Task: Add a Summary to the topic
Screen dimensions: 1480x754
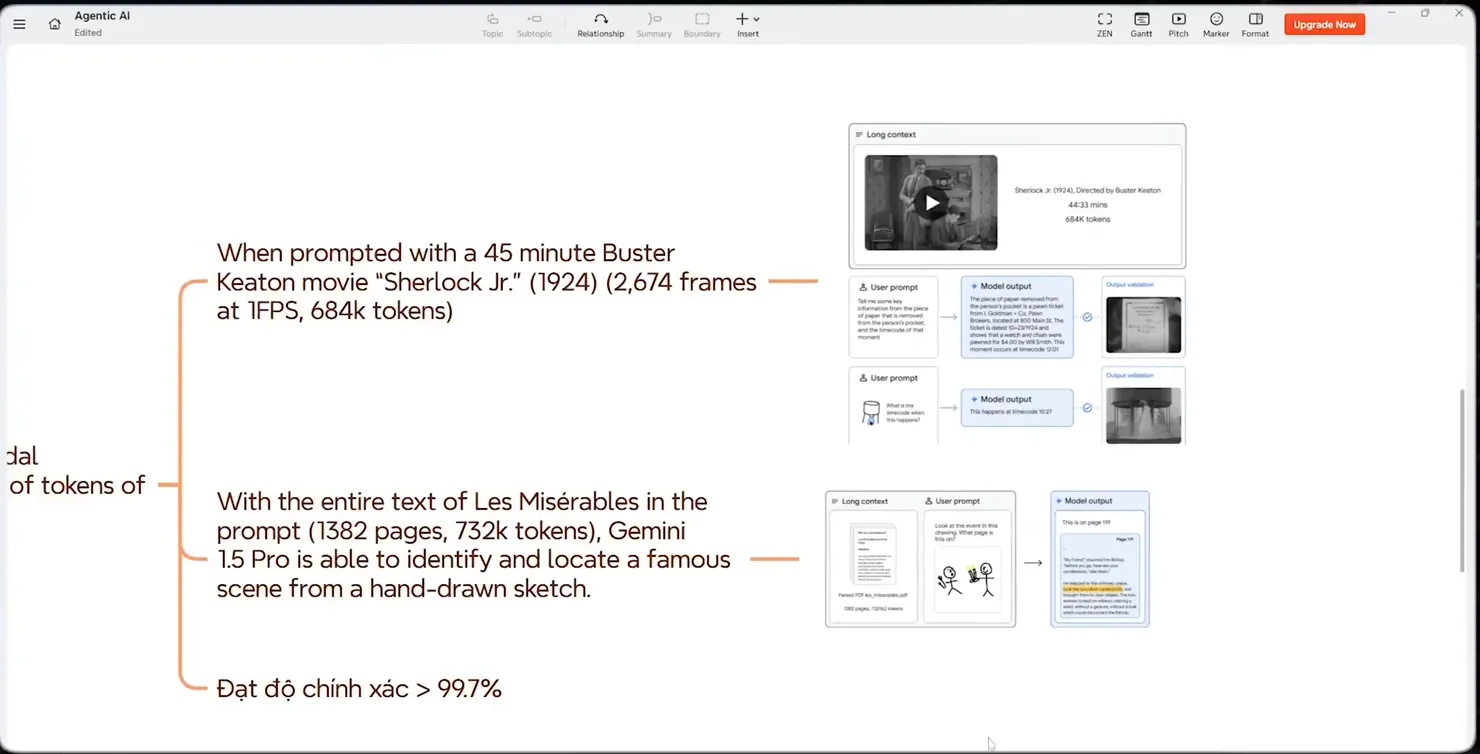Action: [x=654, y=25]
